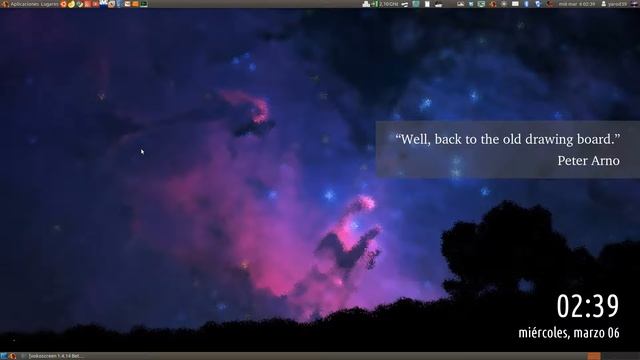Click the blue Facebook tray icon

tap(526, 4)
